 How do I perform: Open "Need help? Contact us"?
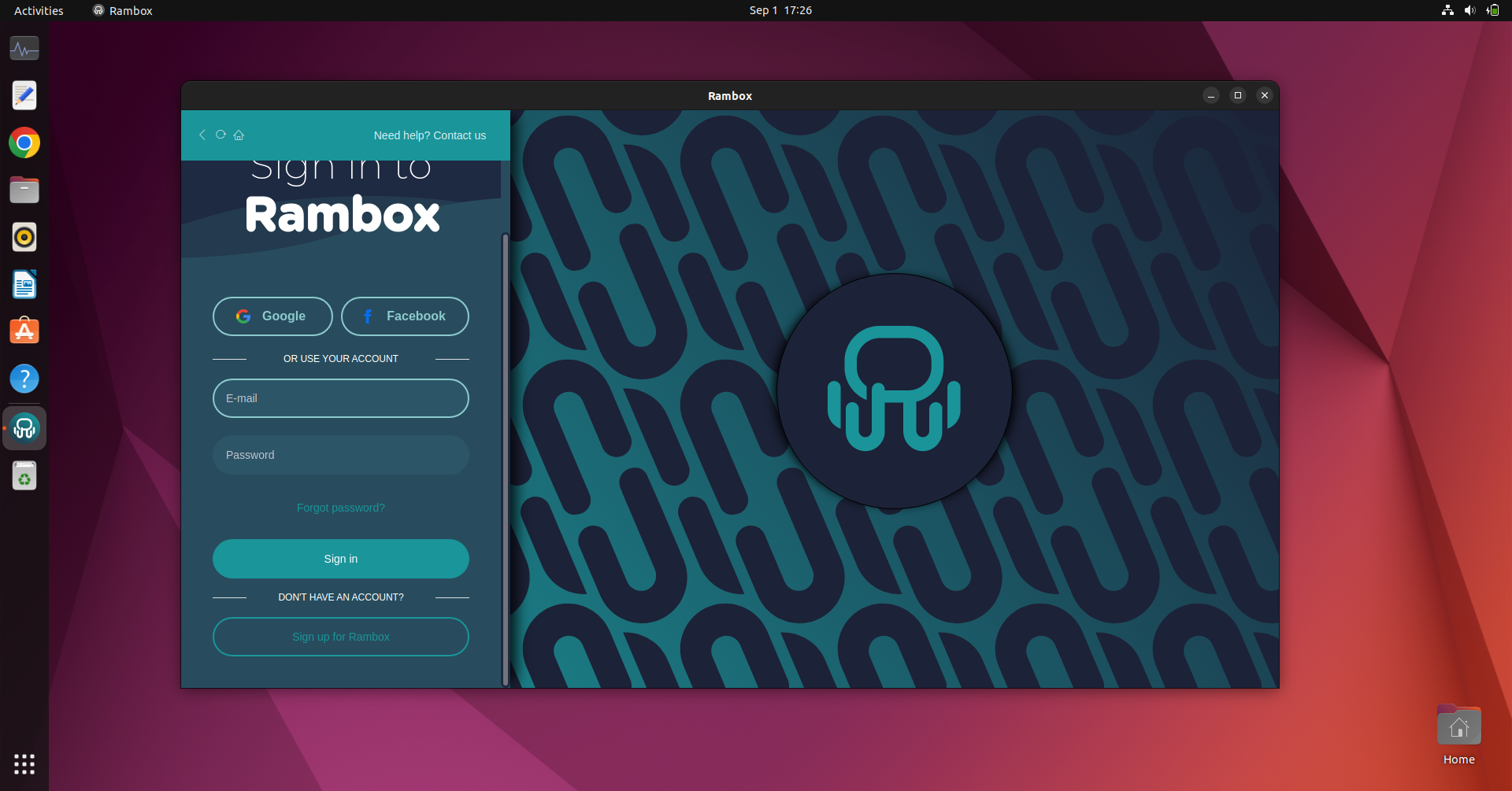pos(430,135)
